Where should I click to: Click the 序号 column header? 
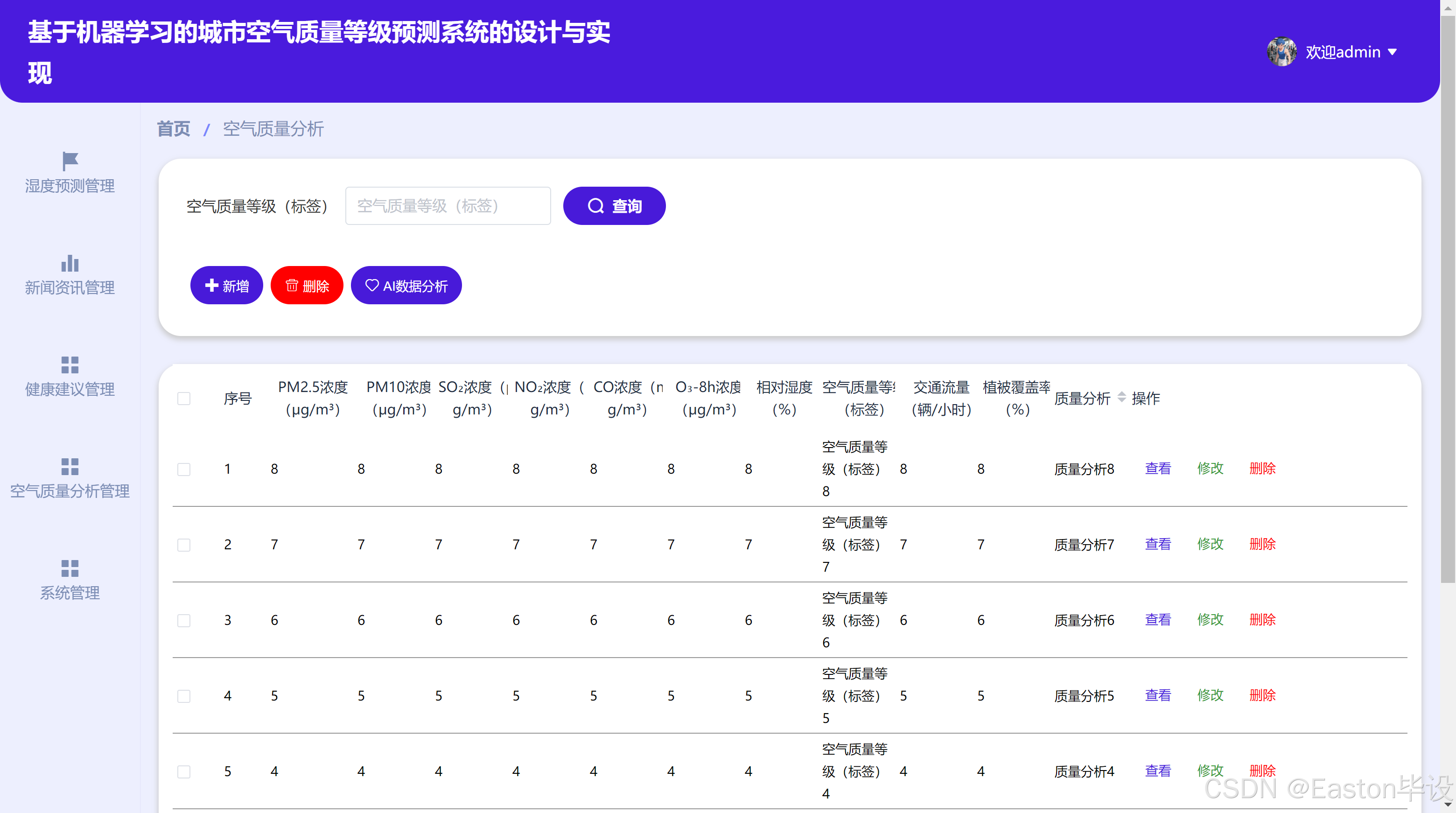[x=238, y=399]
